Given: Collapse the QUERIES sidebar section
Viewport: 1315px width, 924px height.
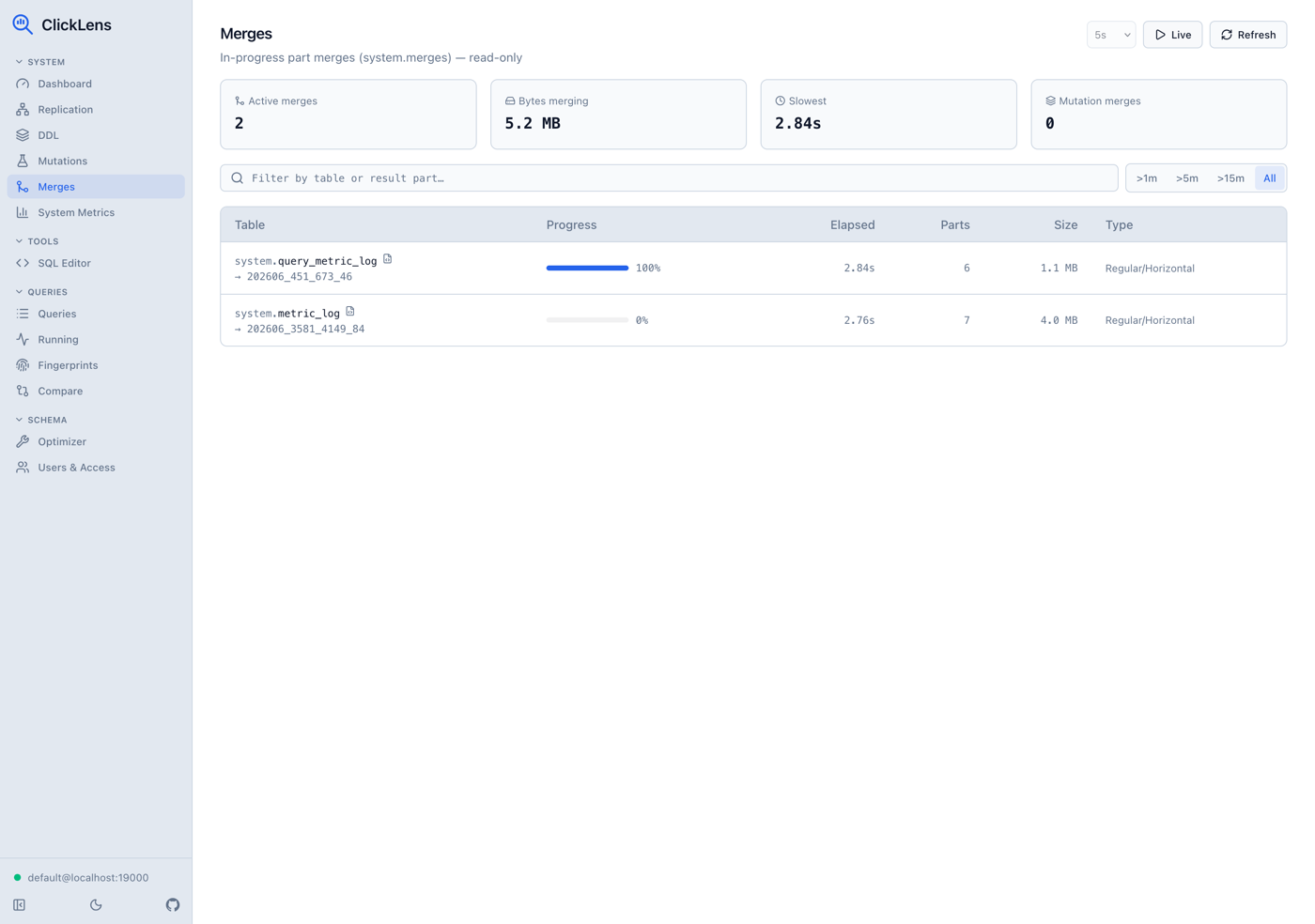Looking at the screenshot, I should coord(41,292).
